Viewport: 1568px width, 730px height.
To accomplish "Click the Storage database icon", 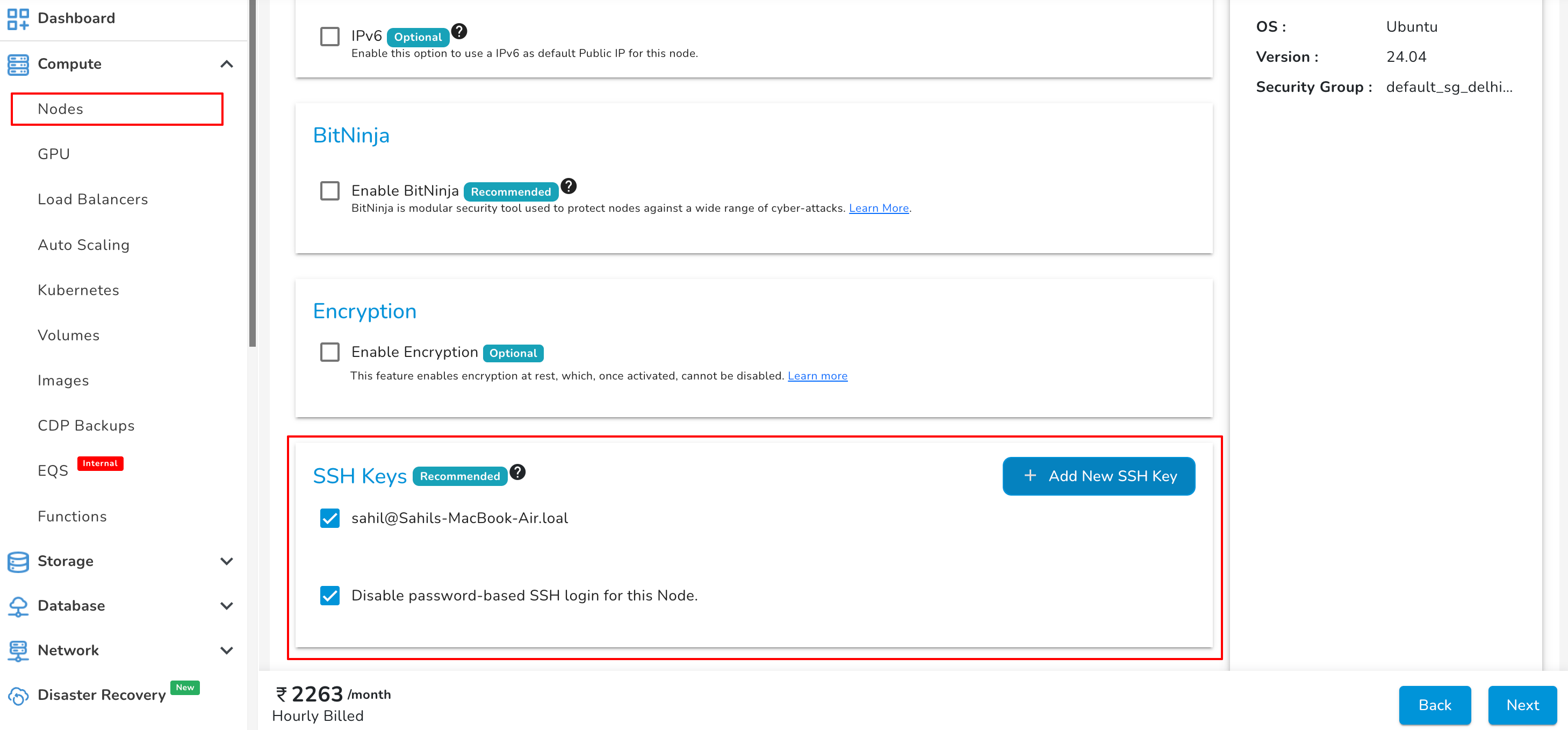I will click(18, 561).
